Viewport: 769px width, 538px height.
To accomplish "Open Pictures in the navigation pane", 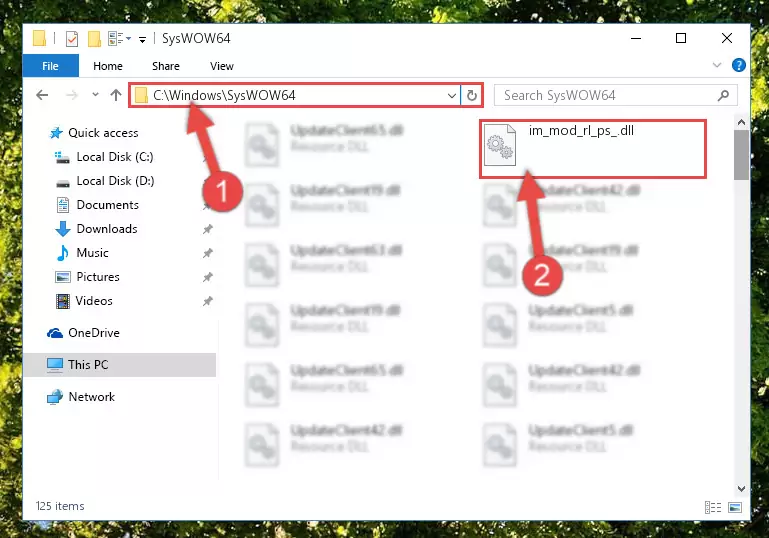I will tap(98, 277).
